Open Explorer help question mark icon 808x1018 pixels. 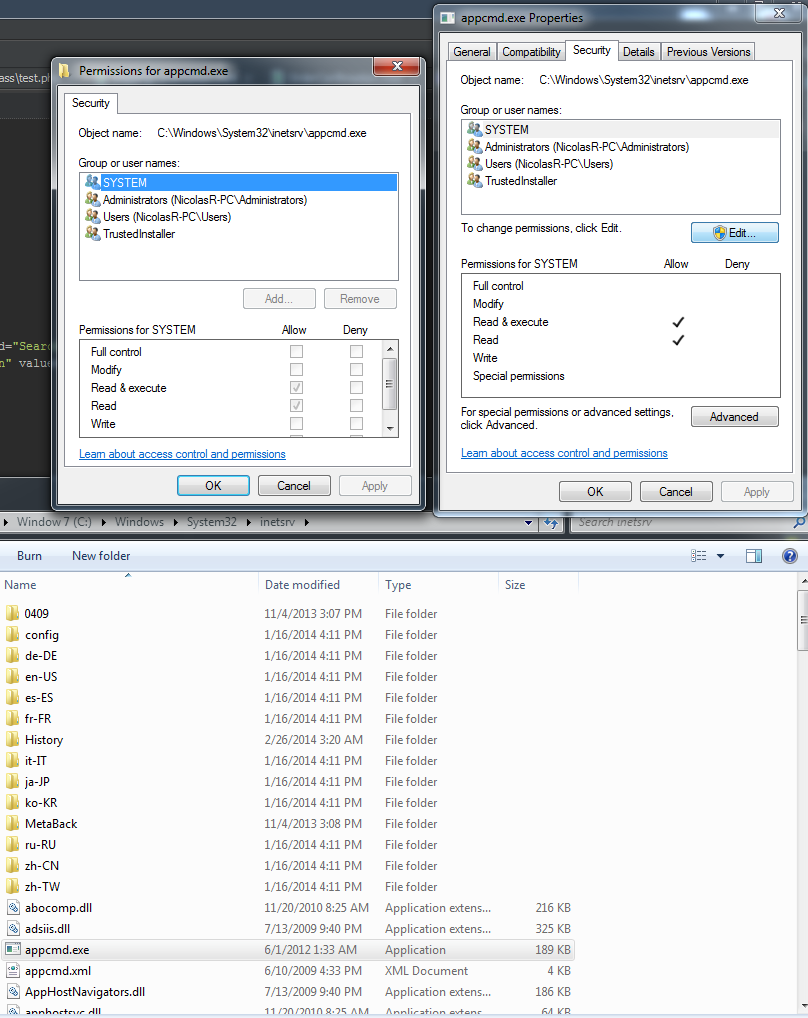click(790, 556)
